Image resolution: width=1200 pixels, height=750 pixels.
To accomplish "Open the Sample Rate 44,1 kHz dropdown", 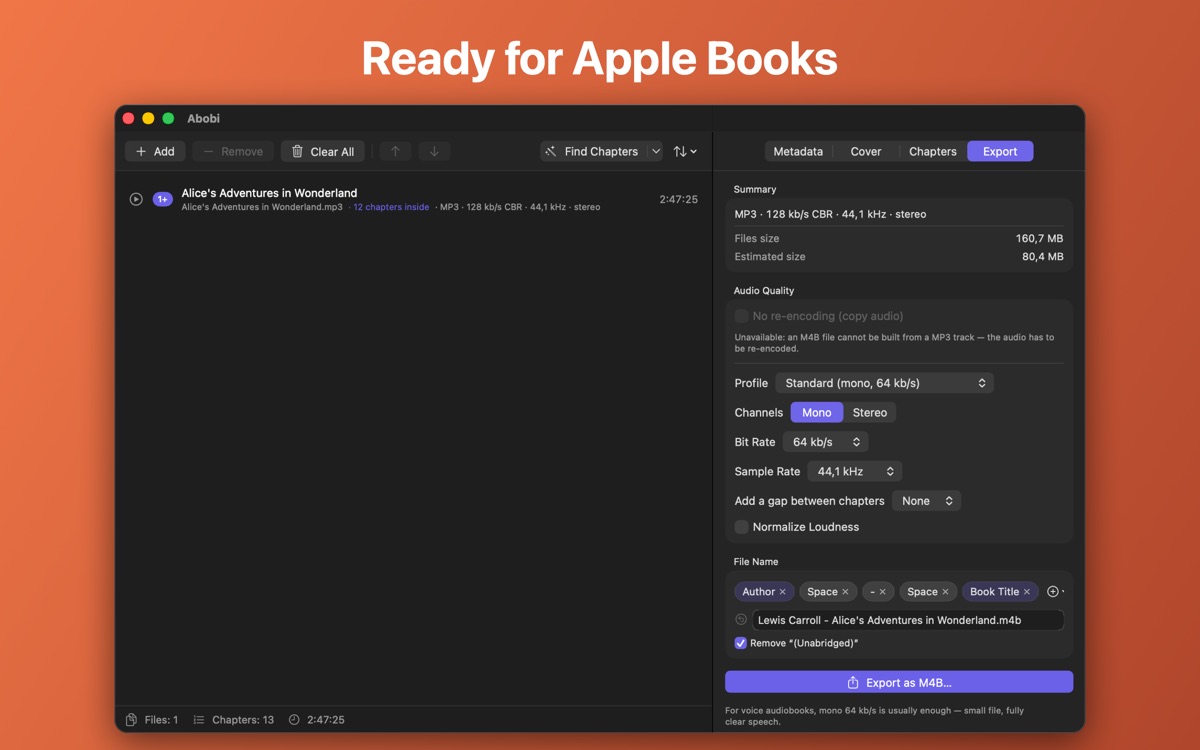I will (855, 471).
